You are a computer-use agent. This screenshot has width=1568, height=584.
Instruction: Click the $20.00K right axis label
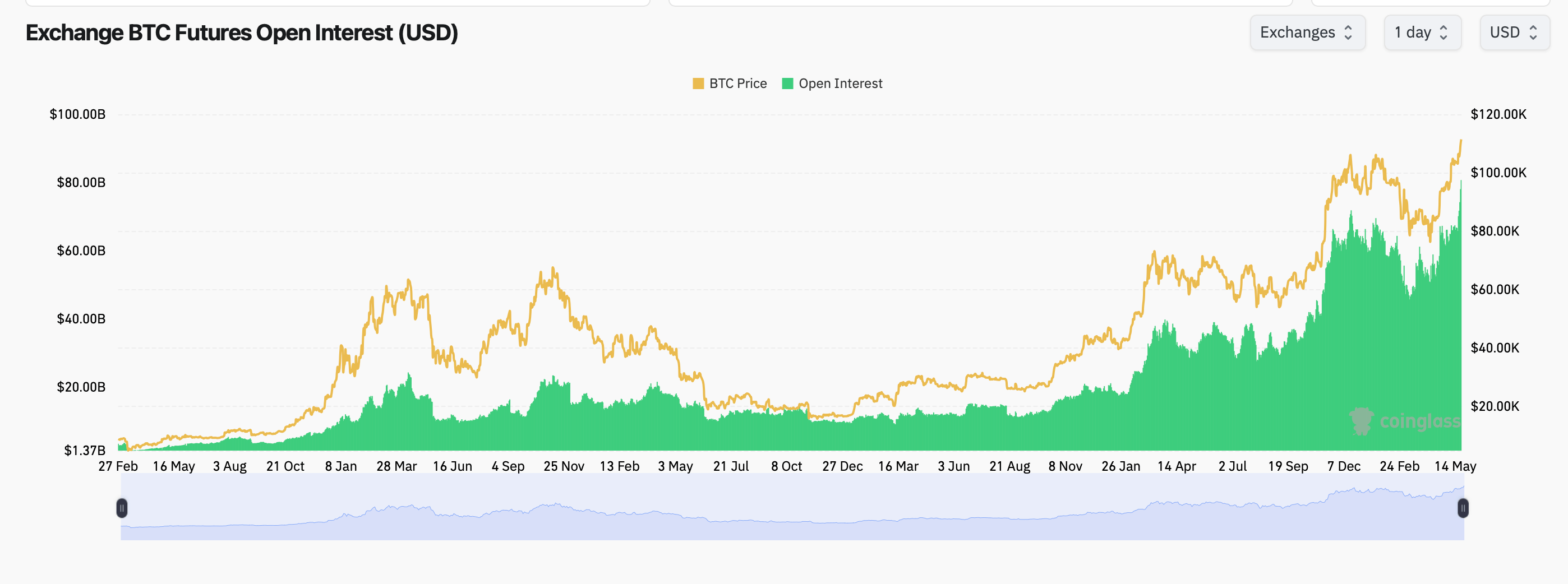coord(1495,406)
